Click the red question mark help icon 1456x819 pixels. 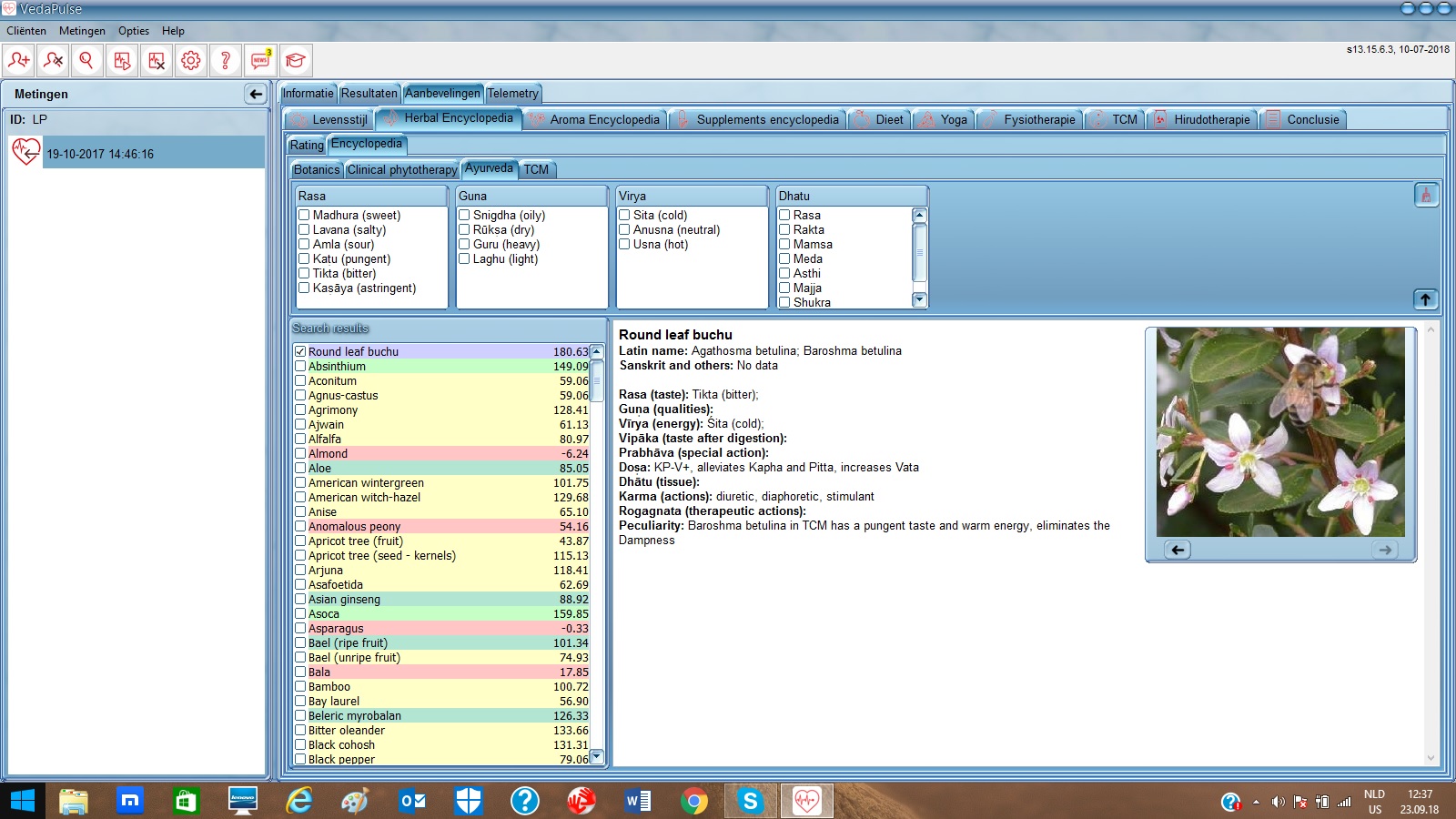pos(226,61)
